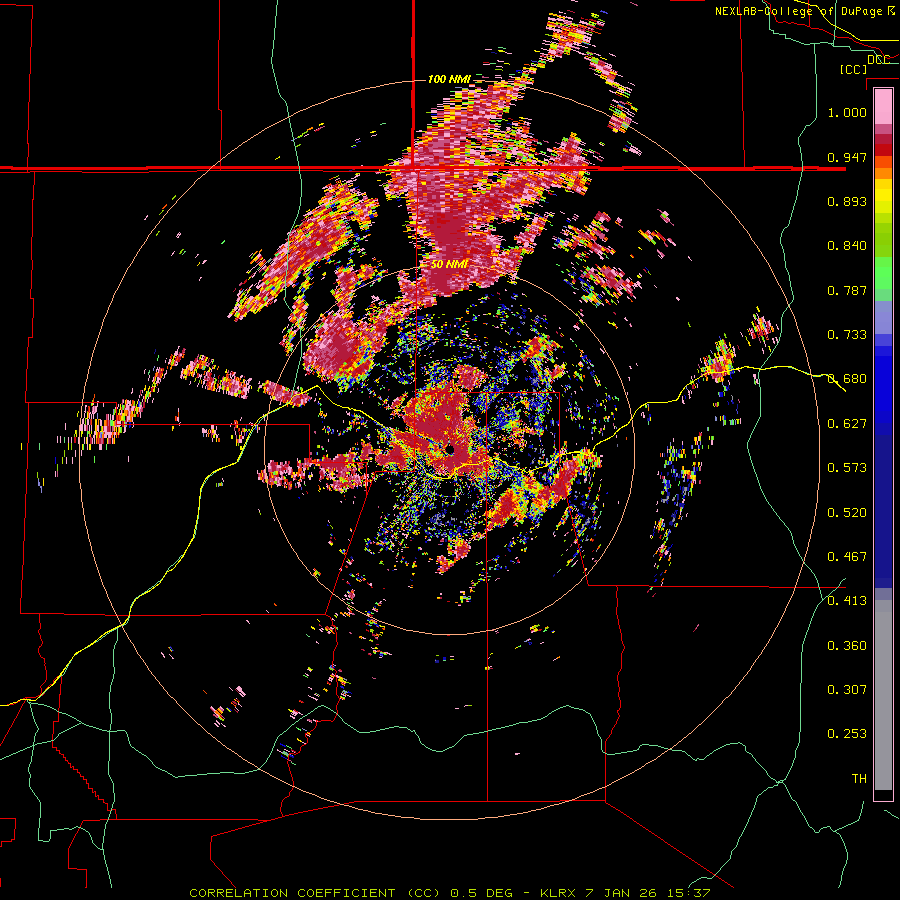Screen dimensions: 900x900
Task: Click the "7 JAN 26" date text
Action: coord(620,893)
